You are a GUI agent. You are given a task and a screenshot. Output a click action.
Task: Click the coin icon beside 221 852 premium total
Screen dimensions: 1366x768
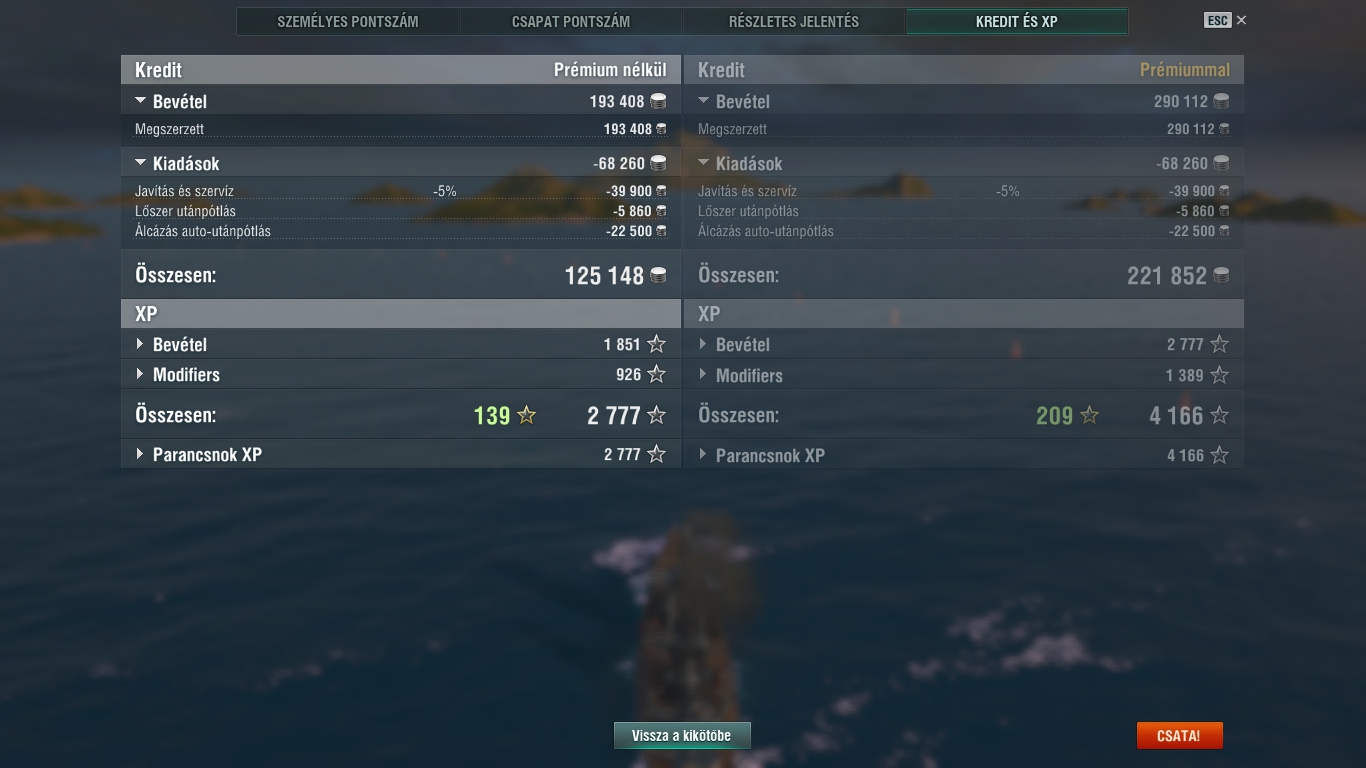click(x=1221, y=275)
